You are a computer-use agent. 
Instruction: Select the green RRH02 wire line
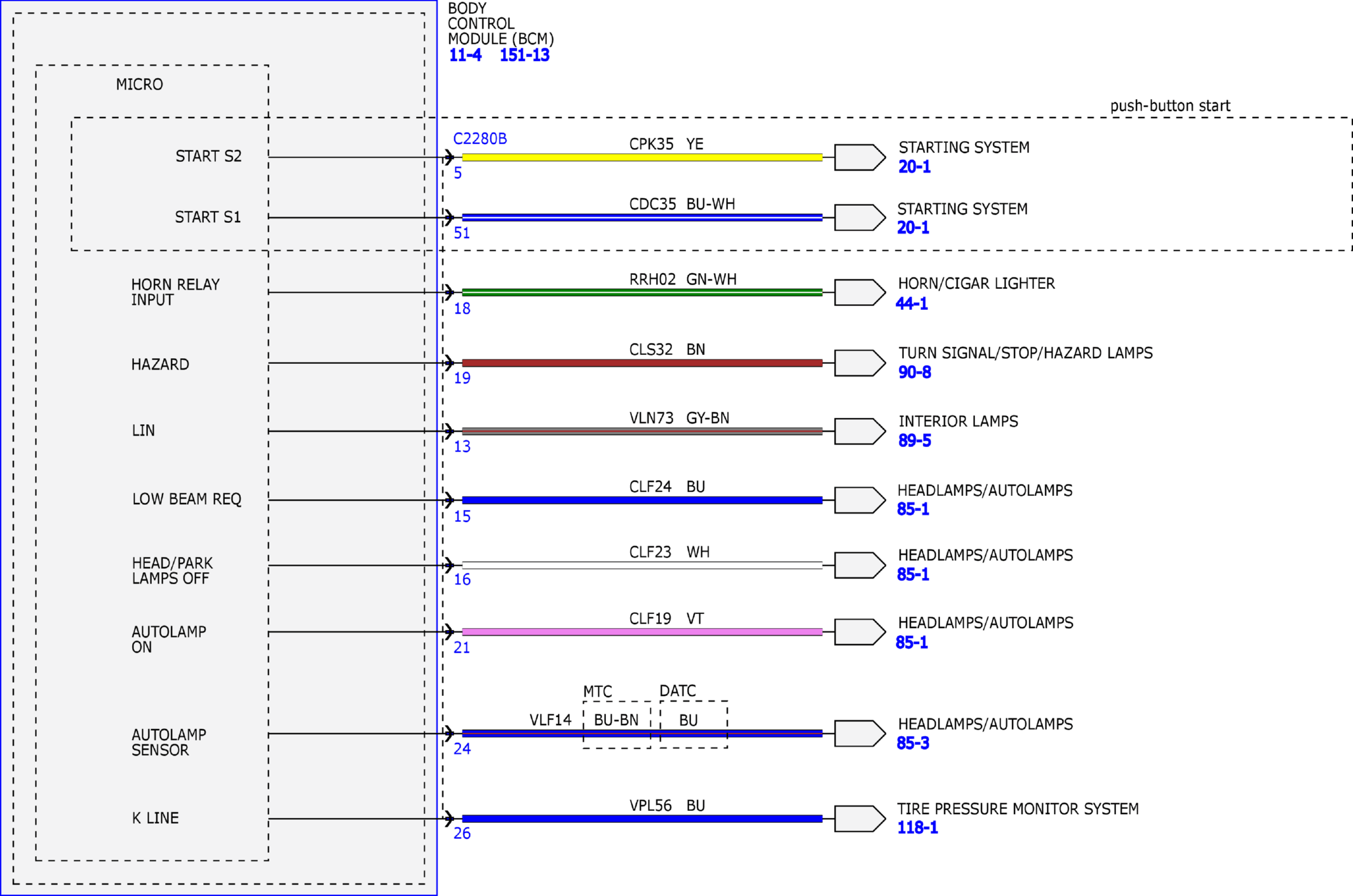[642, 292]
